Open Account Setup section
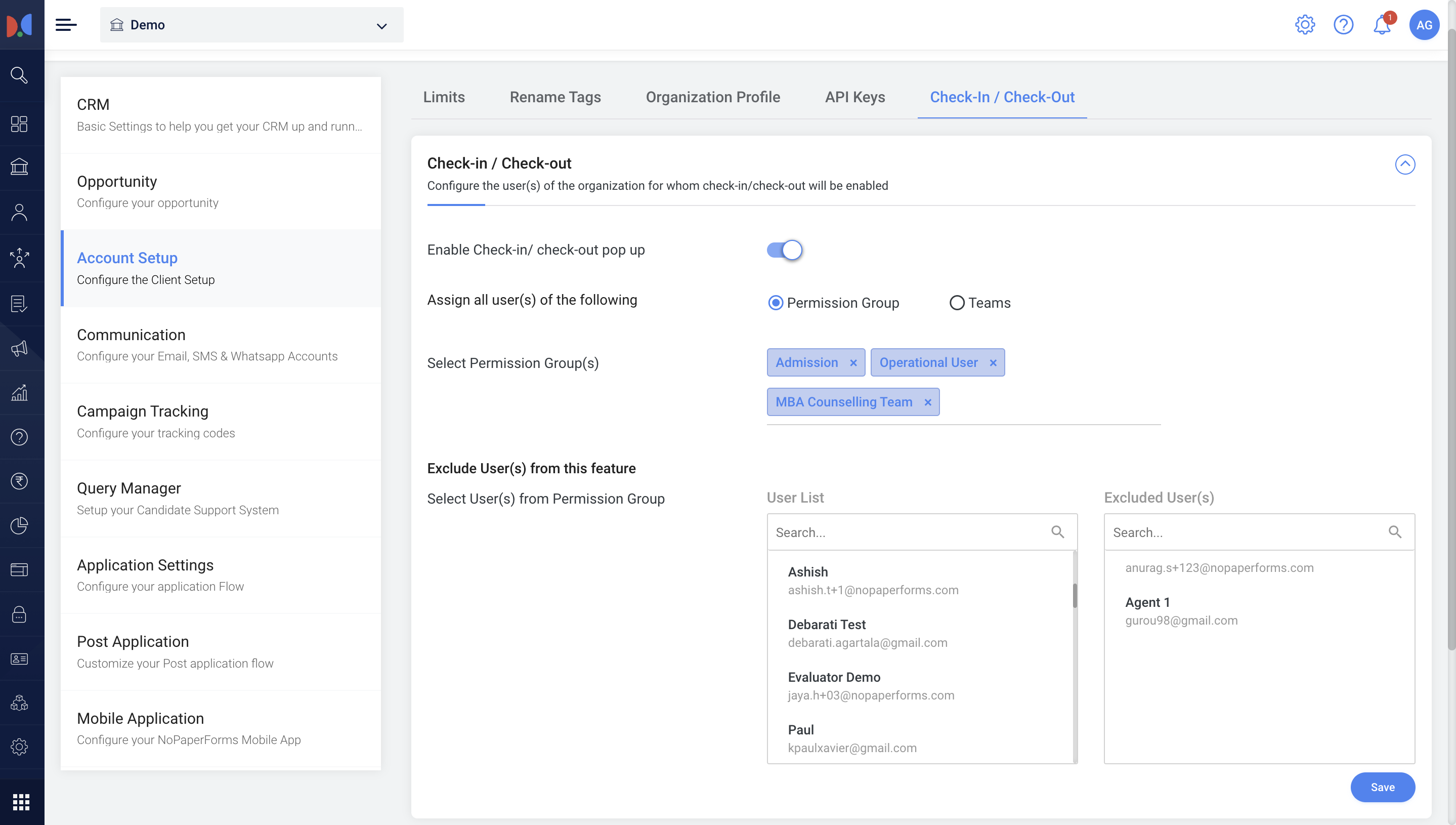 [220, 268]
